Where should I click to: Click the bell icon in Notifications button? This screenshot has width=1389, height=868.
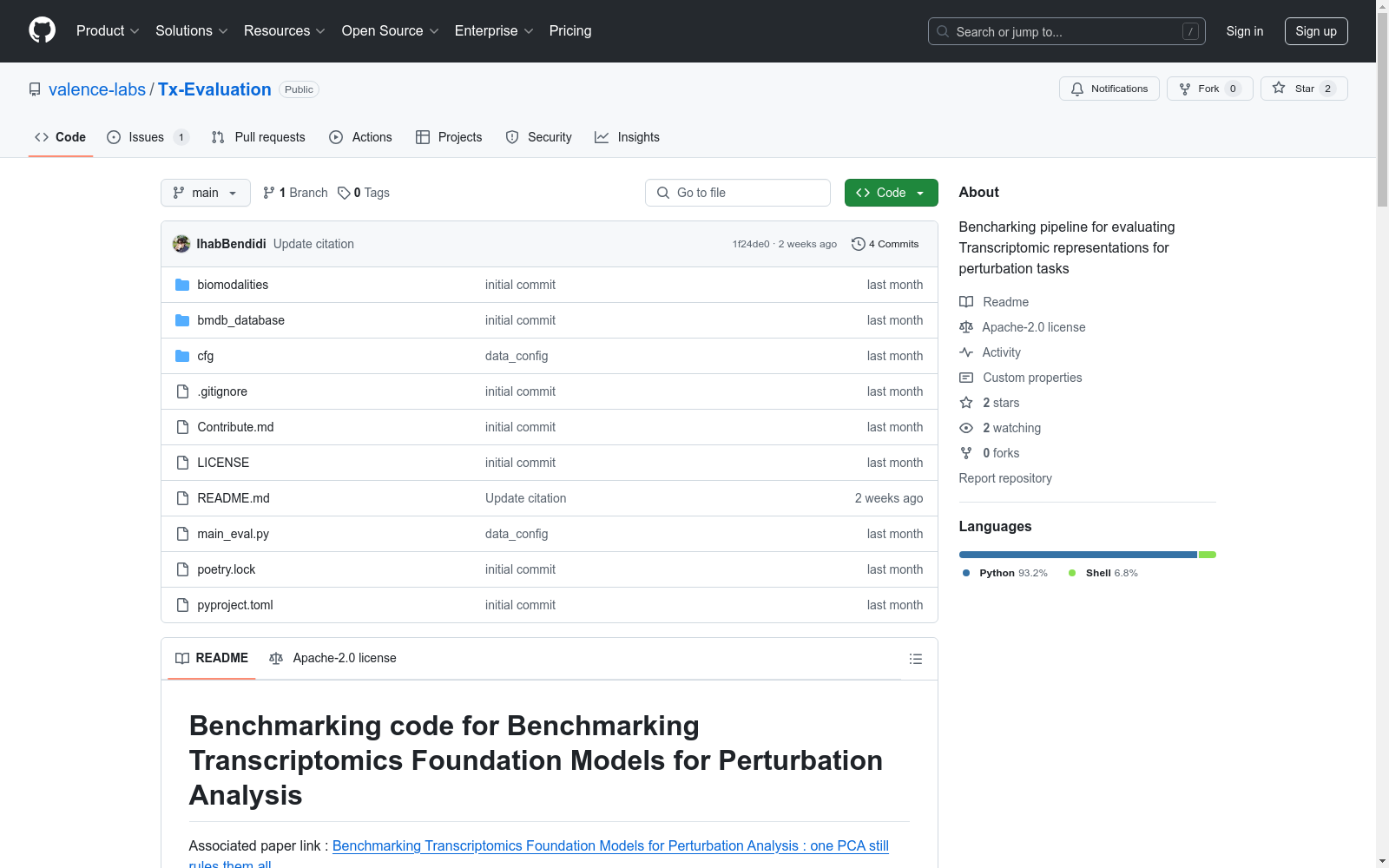click(1077, 89)
